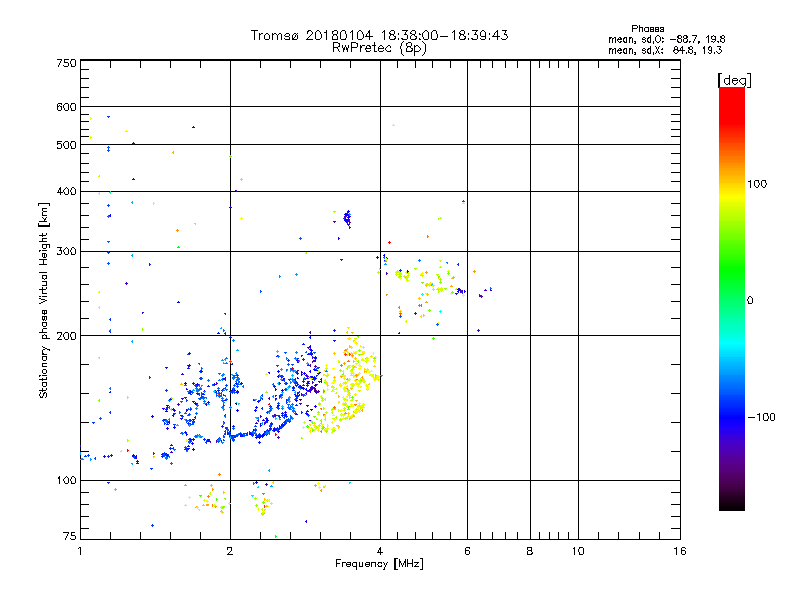Click the 'Phases' header text

pyautogui.click(x=647, y=29)
